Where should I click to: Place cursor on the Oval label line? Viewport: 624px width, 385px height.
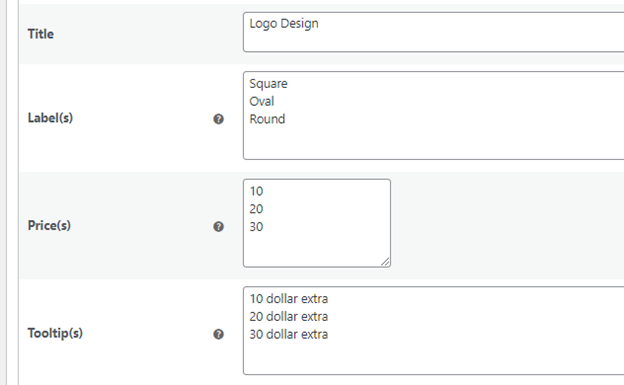tap(261, 101)
